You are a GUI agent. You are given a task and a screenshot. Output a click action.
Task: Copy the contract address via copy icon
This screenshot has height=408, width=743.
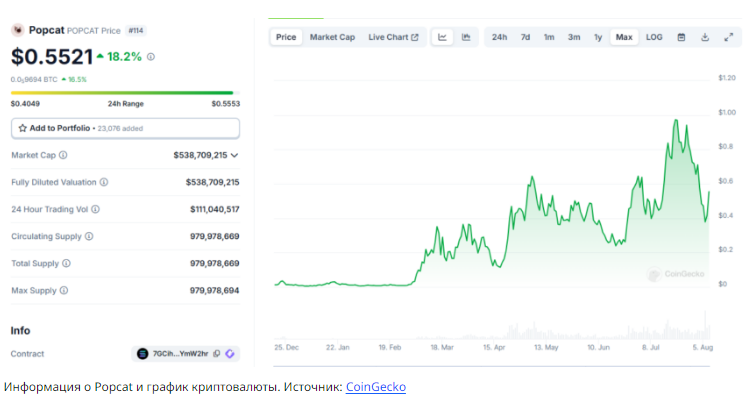(x=217, y=354)
